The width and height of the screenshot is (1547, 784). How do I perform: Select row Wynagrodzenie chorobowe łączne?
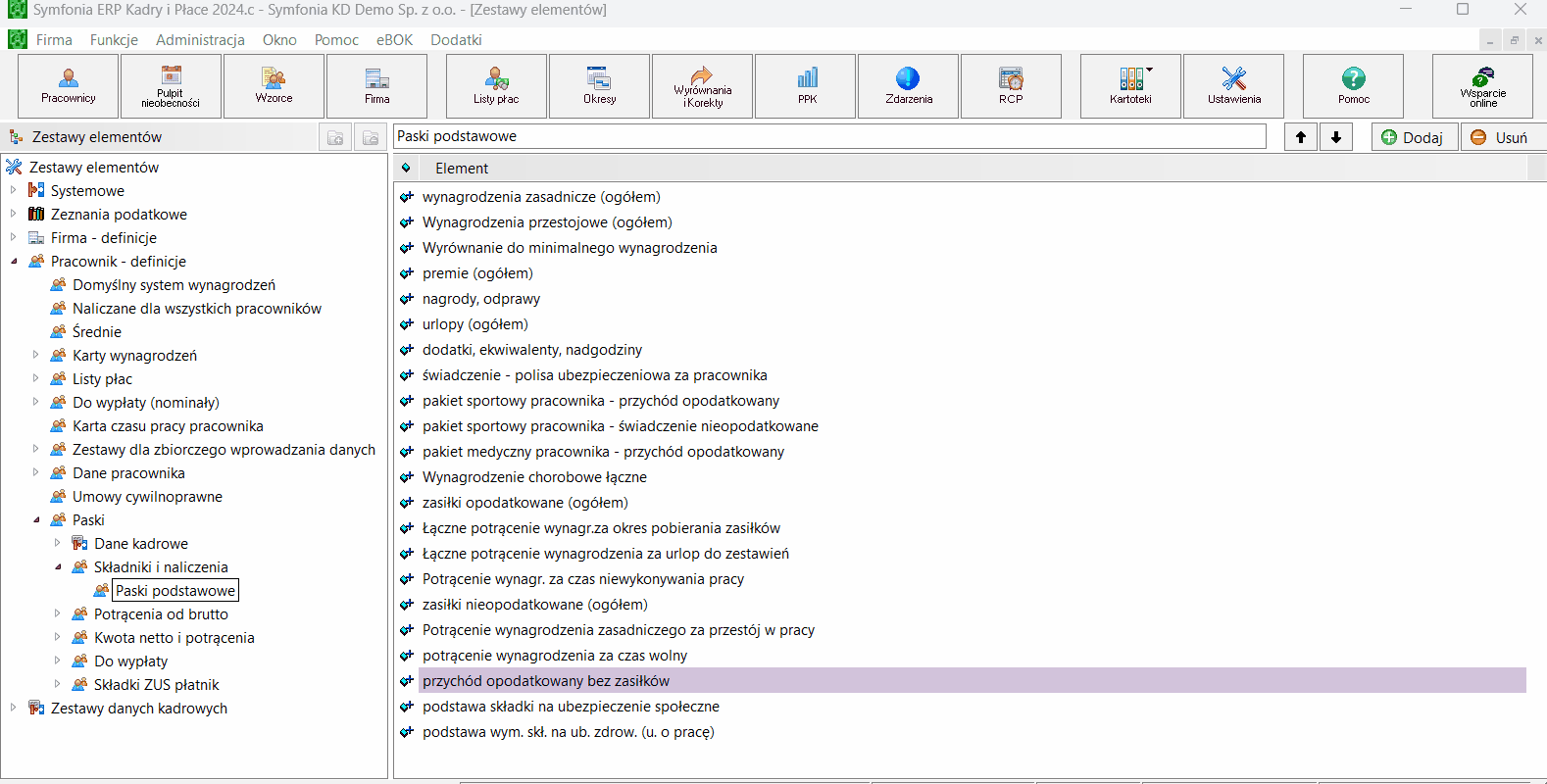coord(972,477)
